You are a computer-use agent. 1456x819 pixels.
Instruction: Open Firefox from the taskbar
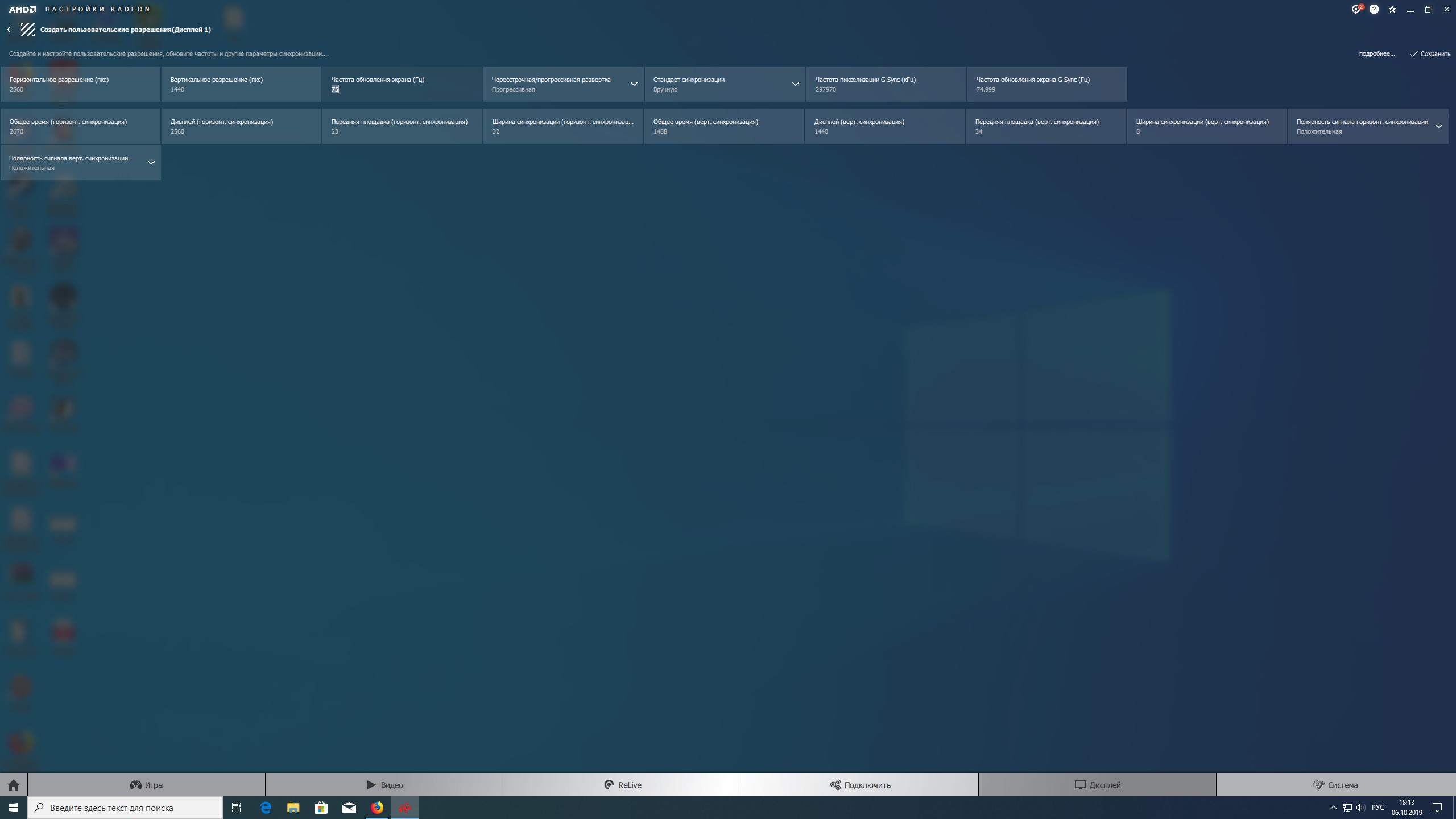click(x=377, y=808)
